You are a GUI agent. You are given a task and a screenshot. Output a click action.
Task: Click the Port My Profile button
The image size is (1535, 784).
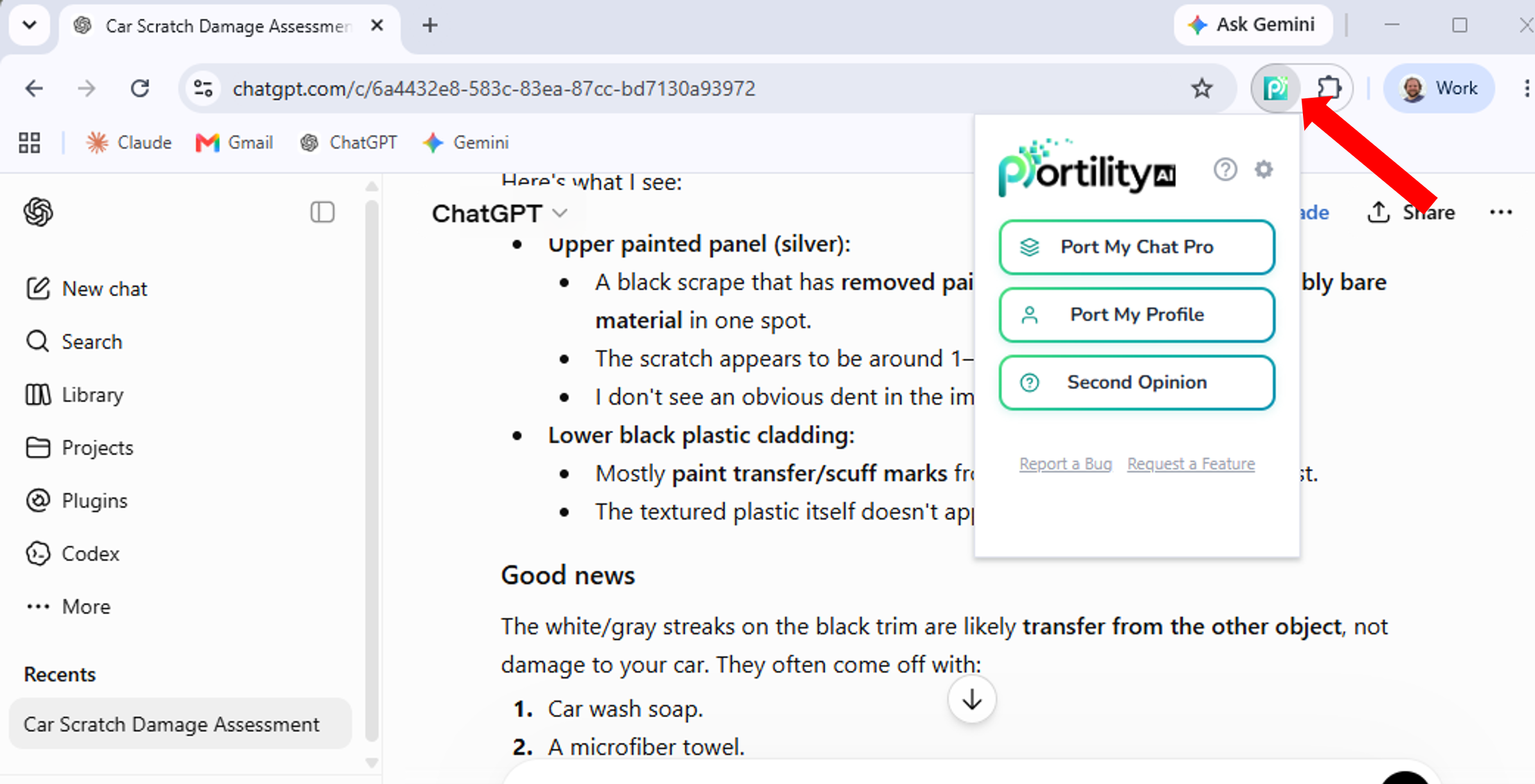(x=1136, y=314)
